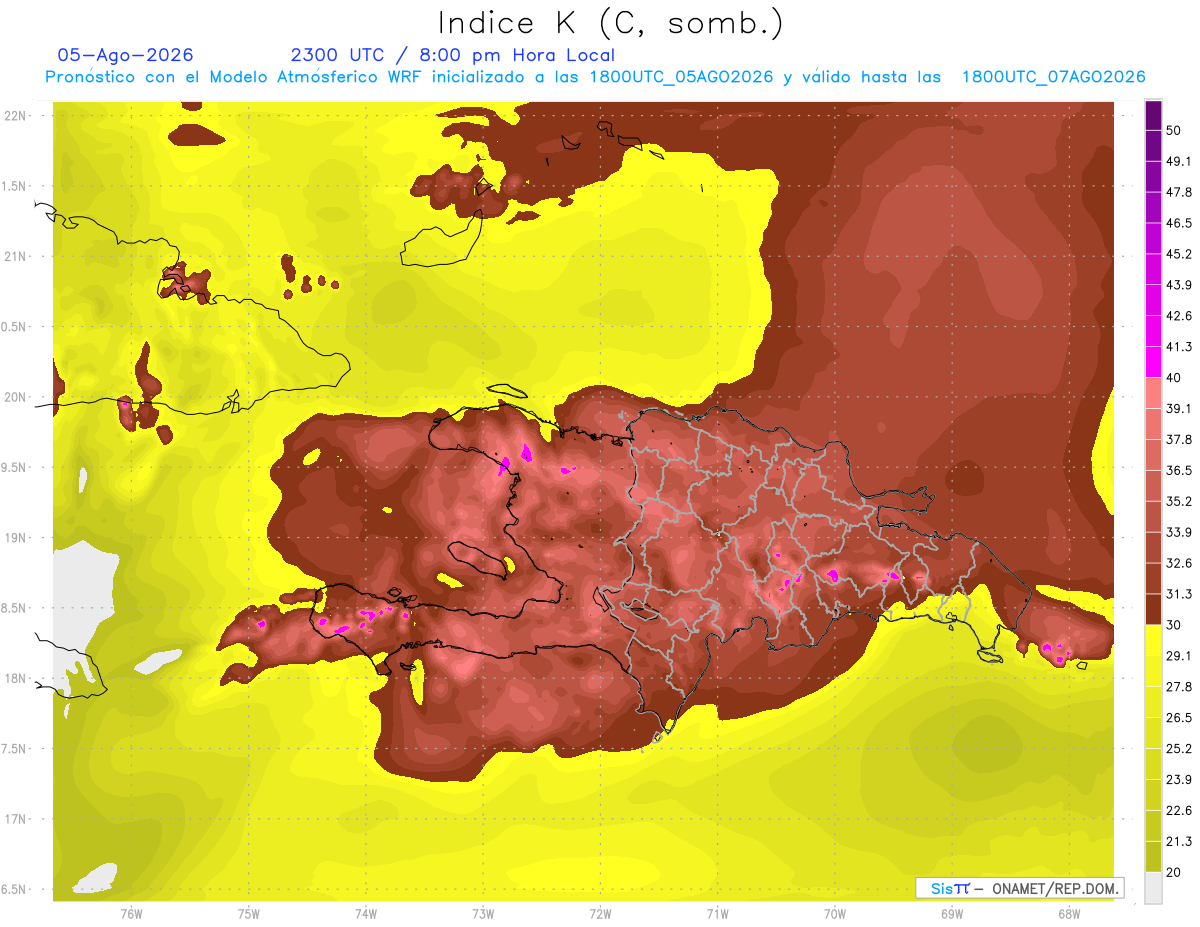Click the 'Indice K (C, somb.)' map title

609,23
